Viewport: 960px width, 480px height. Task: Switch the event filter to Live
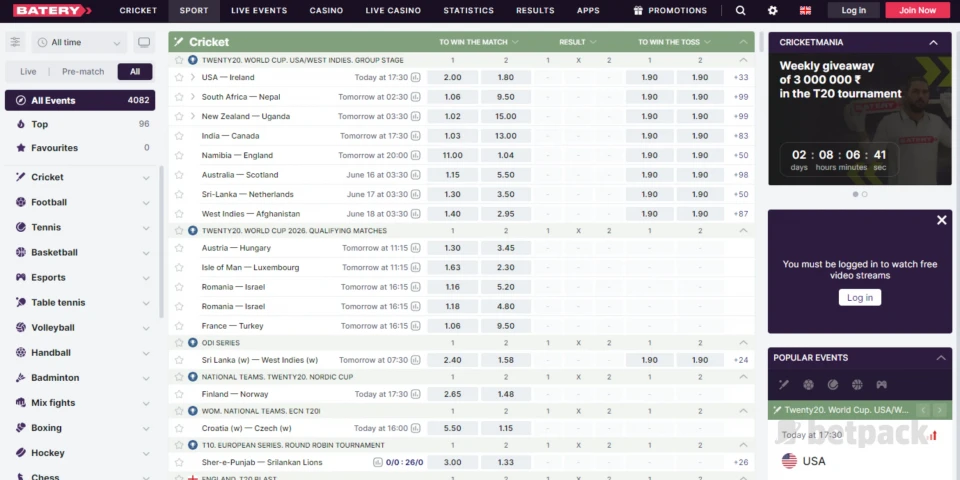(x=28, y=72)
